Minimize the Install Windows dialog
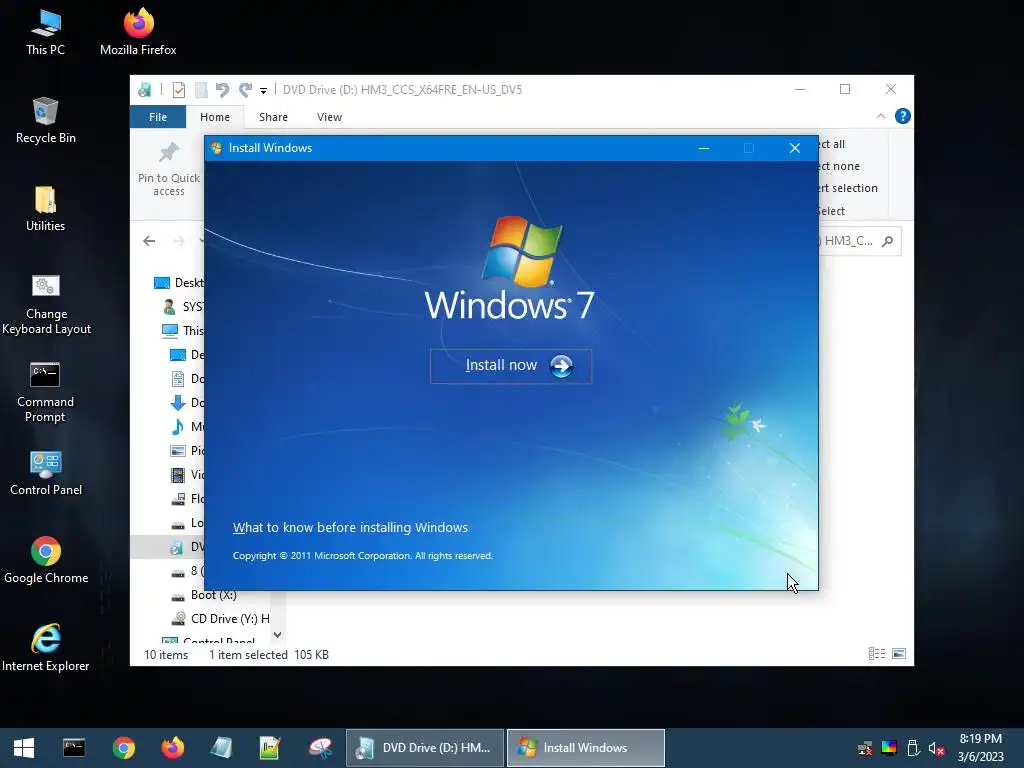Screen dimensions: 1024x768 pyautogui.click(x=703, y=148)
